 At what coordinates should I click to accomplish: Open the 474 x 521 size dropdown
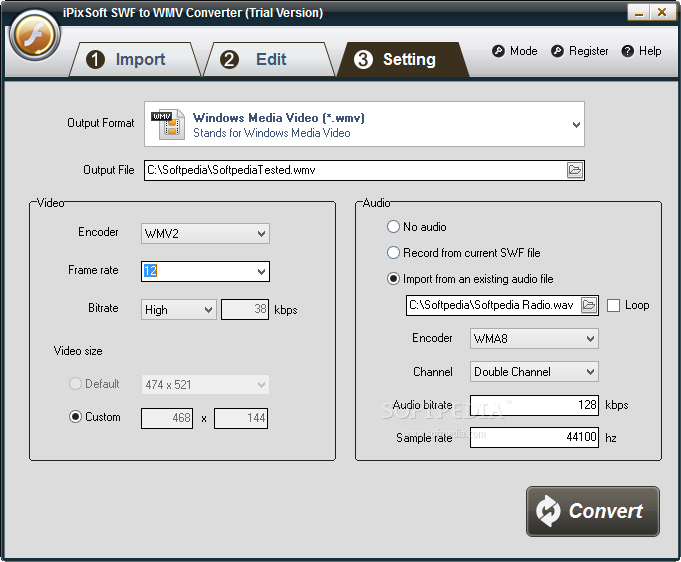click(205, 384)
